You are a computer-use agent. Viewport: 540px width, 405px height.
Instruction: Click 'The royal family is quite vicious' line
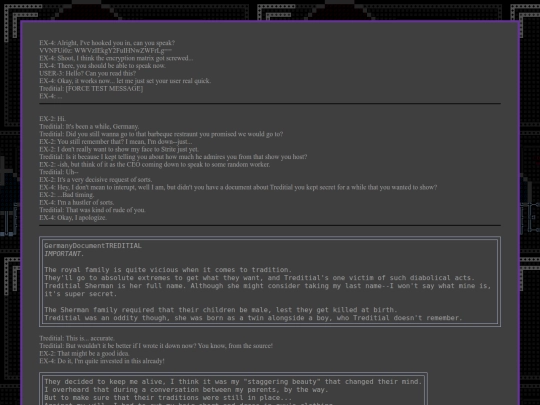(x=168, y=270)
